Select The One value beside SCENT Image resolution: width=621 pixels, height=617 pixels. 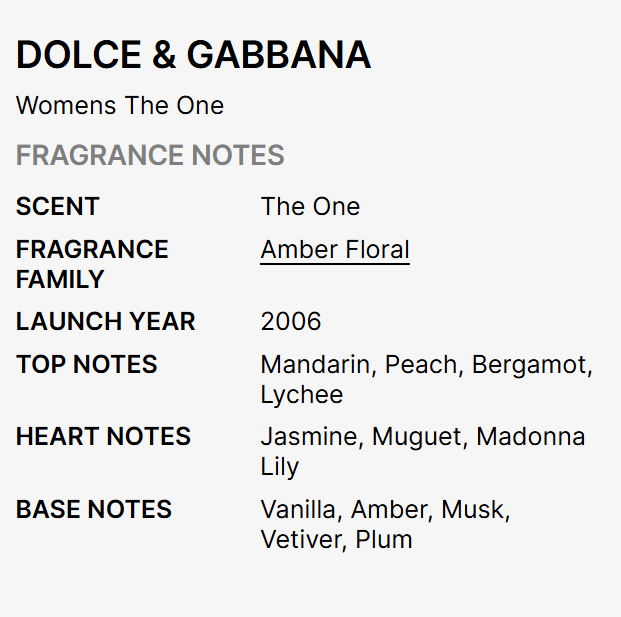coord(310,207)
